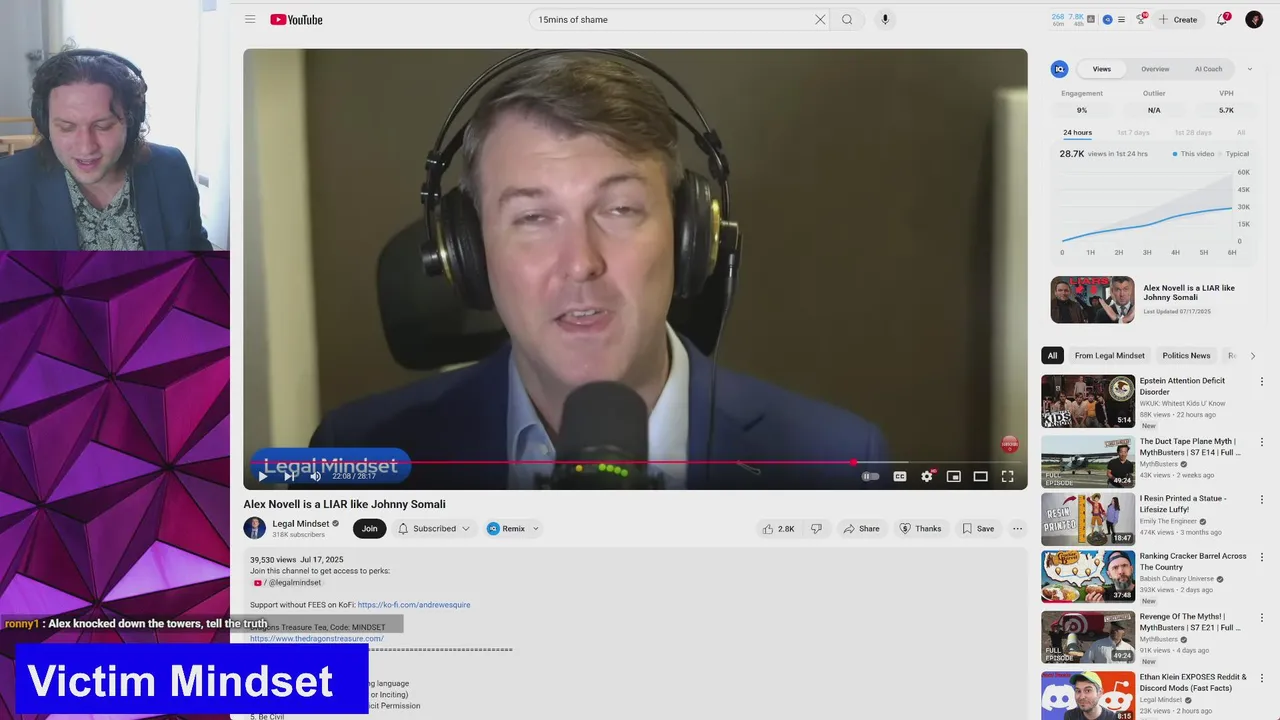Open account avatar menu

(x=1254, y=19)
